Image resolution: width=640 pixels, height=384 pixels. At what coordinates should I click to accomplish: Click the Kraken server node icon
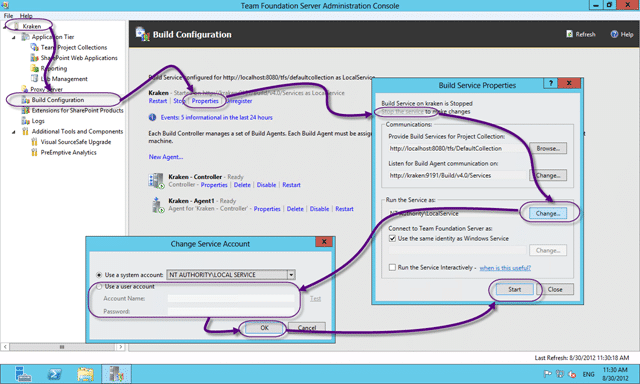[16, 26]
